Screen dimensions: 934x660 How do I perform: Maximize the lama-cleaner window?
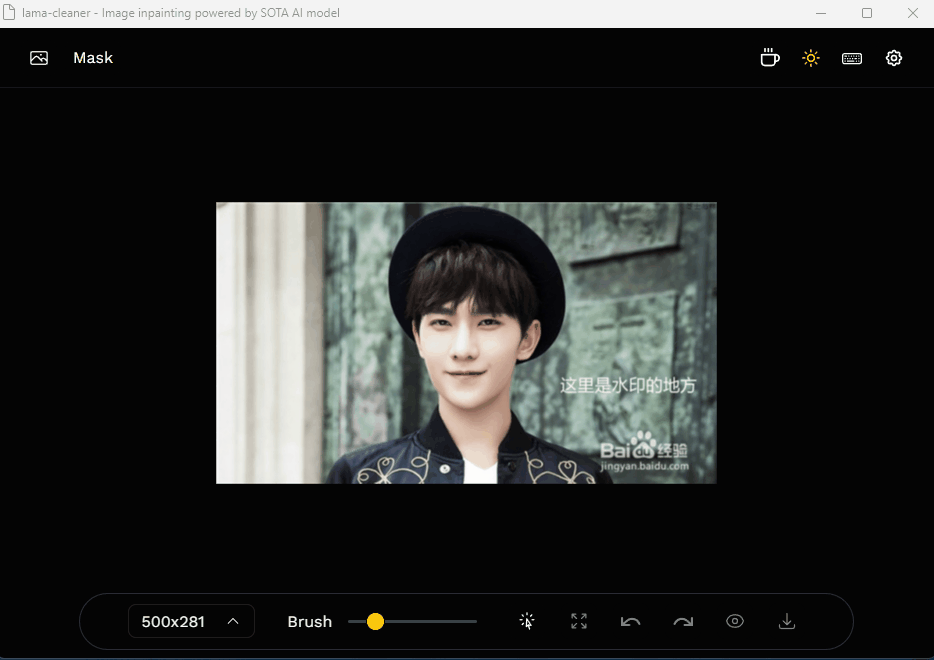point(867,13)
